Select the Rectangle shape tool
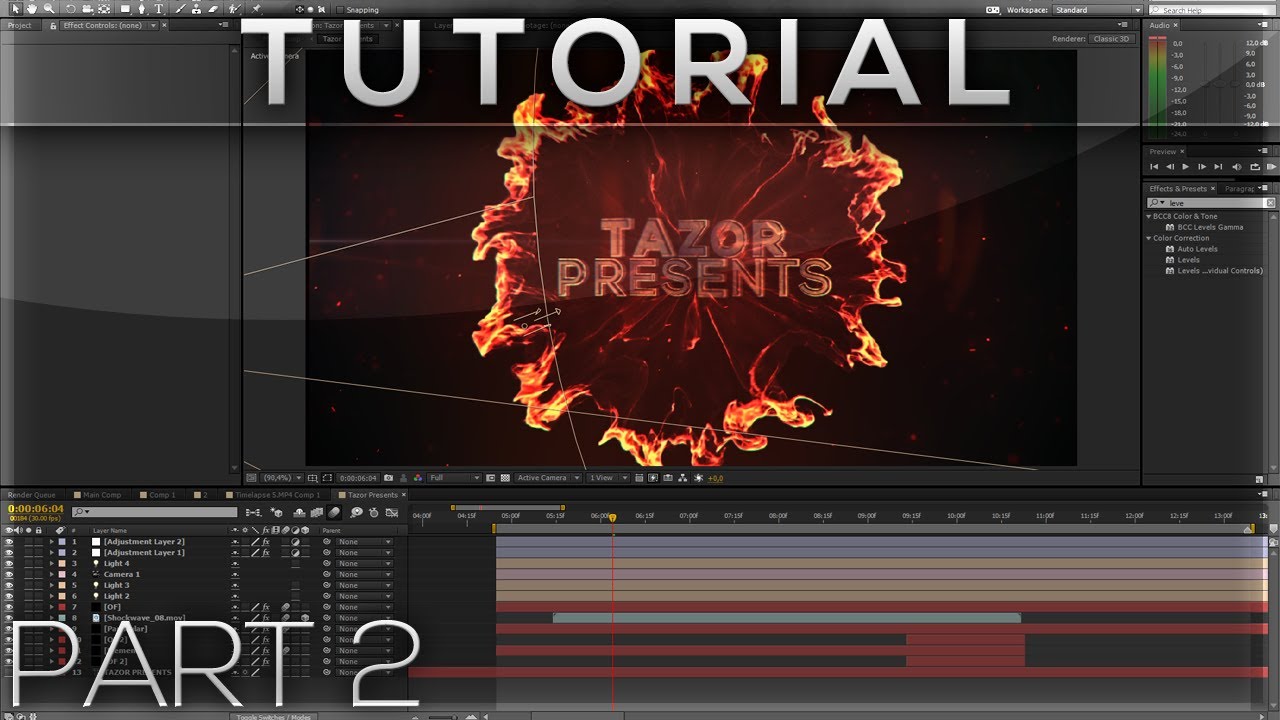Viewport: 1280px width, 720px height. (125, 9)
